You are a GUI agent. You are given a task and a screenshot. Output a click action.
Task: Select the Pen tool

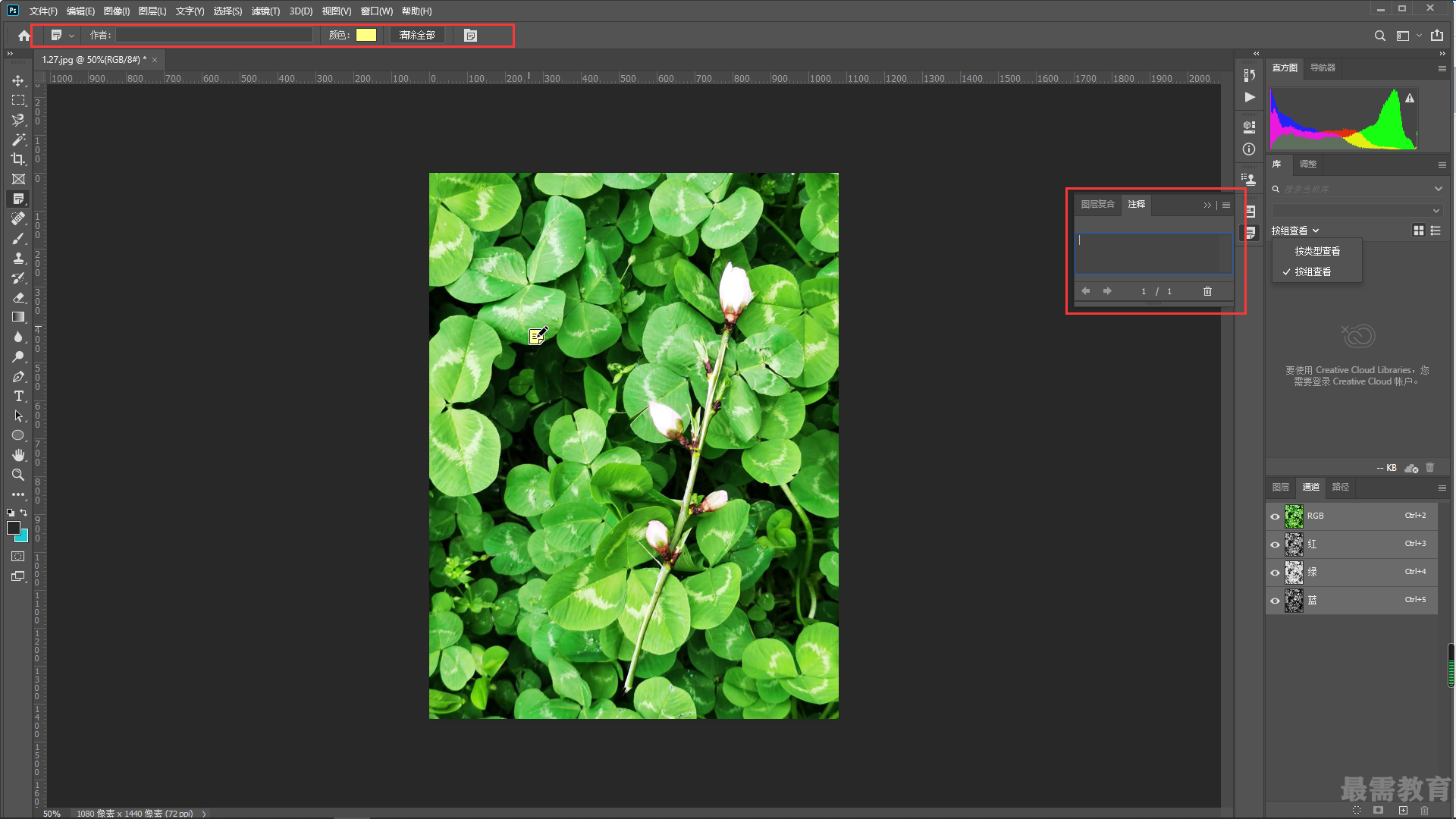(18, 376)
